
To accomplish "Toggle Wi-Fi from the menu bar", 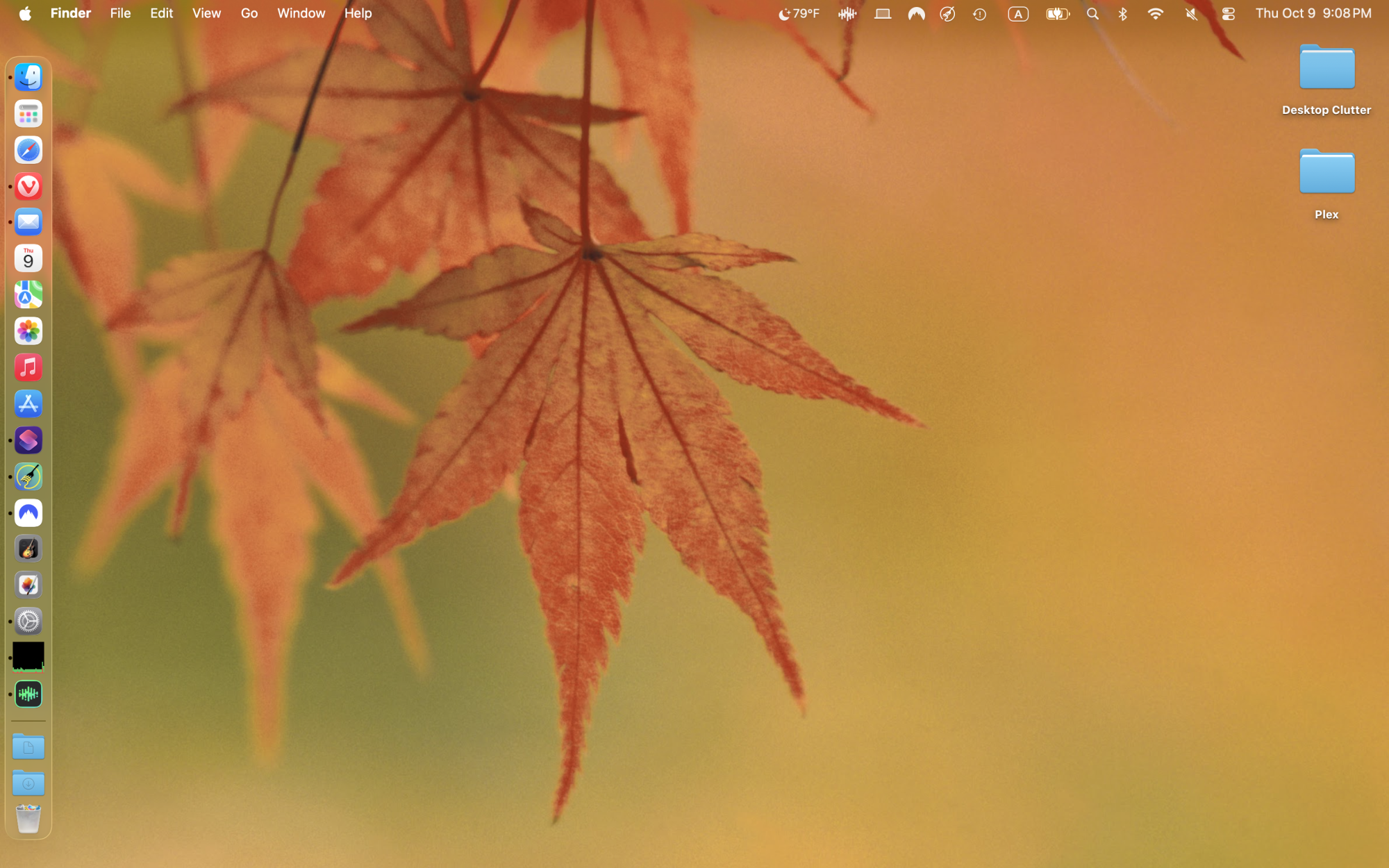I will [x=1156, y=13].
